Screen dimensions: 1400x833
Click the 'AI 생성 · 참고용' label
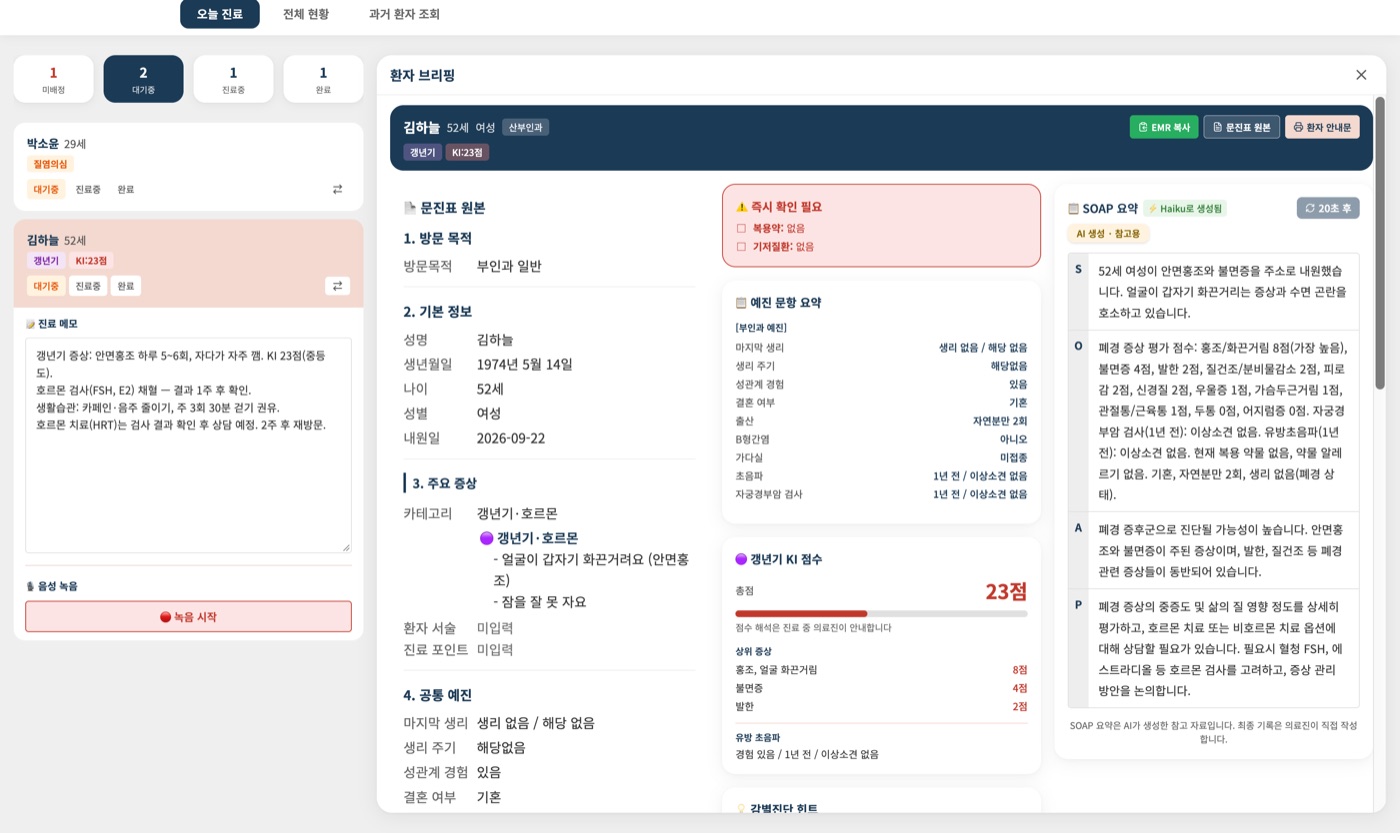pos(1109,233)
